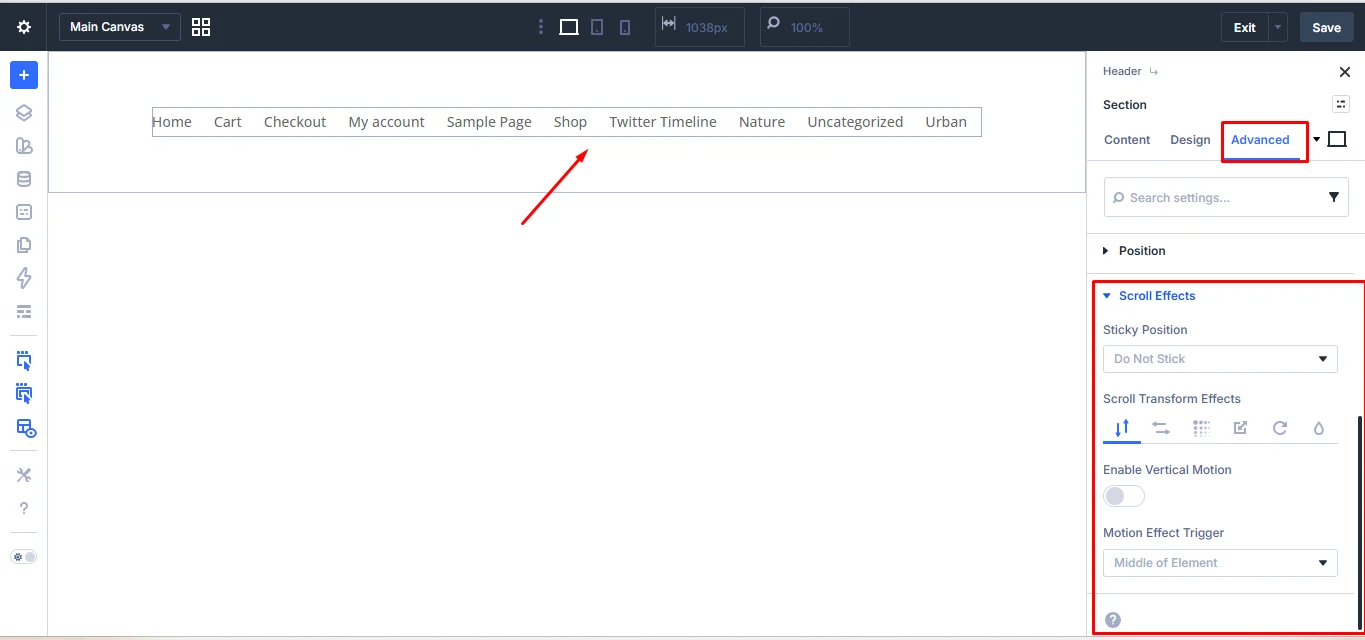
Task: Click the 100% zoom field
Action: 805,27
